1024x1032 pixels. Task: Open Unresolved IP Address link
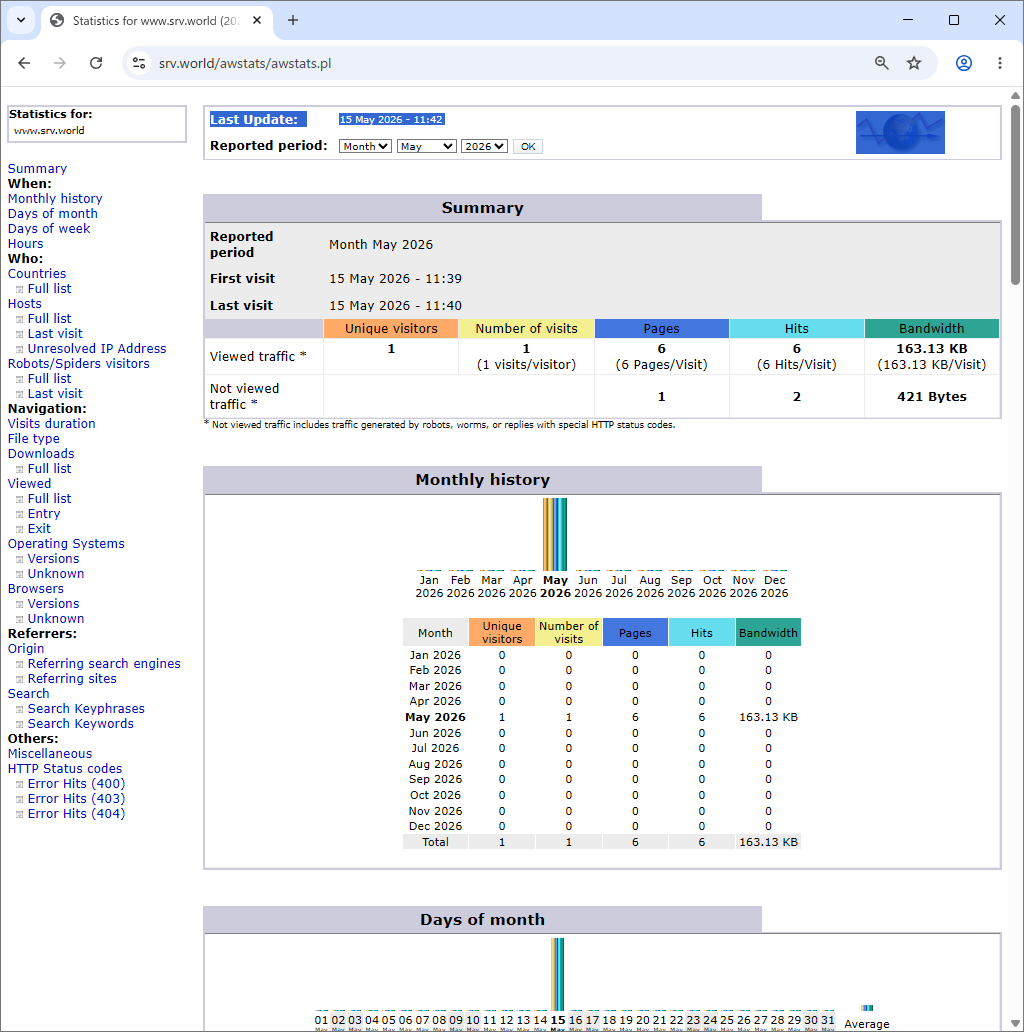tap(97, 348)
